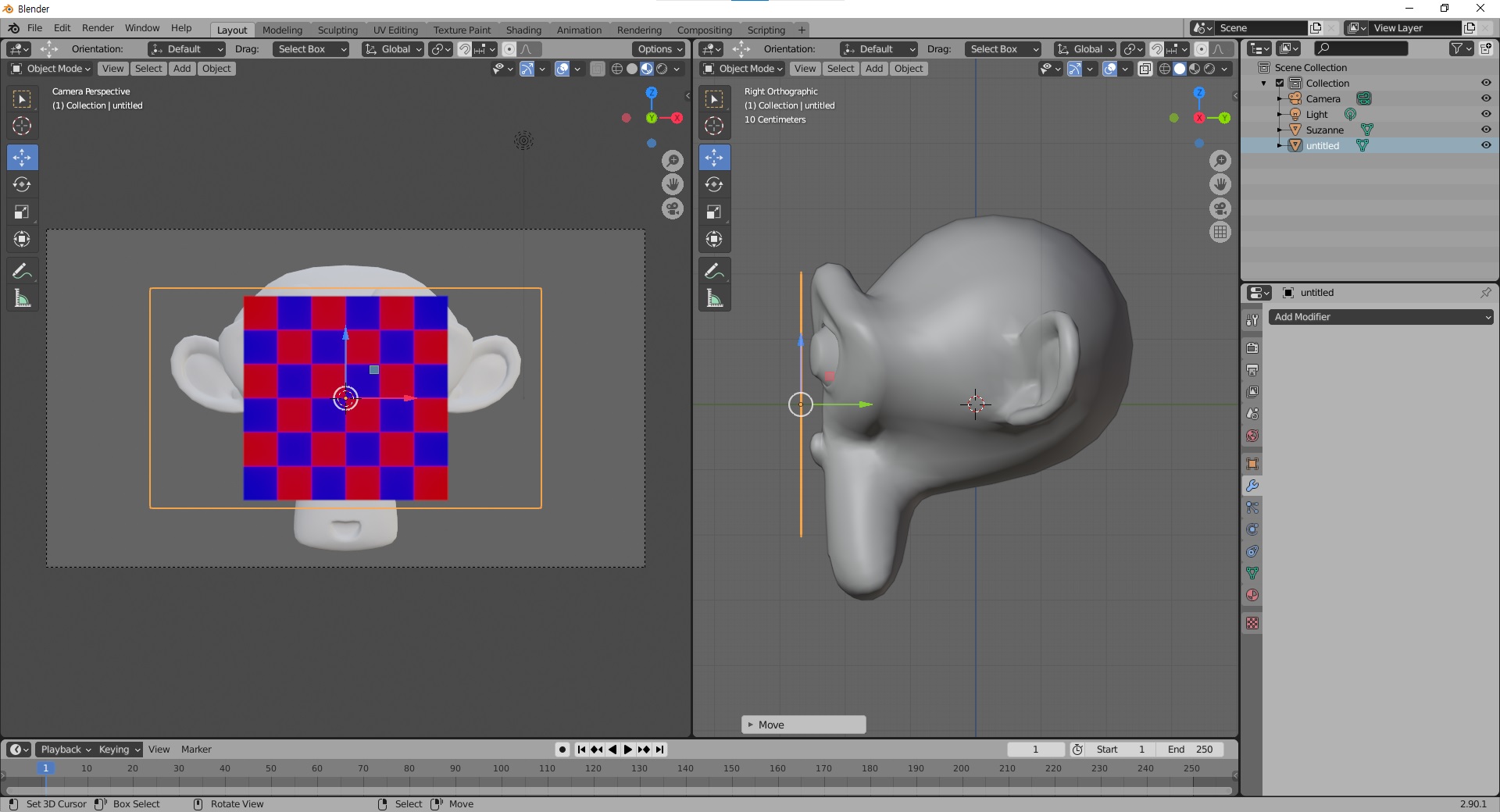Jump to the timeline end frame button
Screen dimensions: 1500x812
click(x=659, y=750)
